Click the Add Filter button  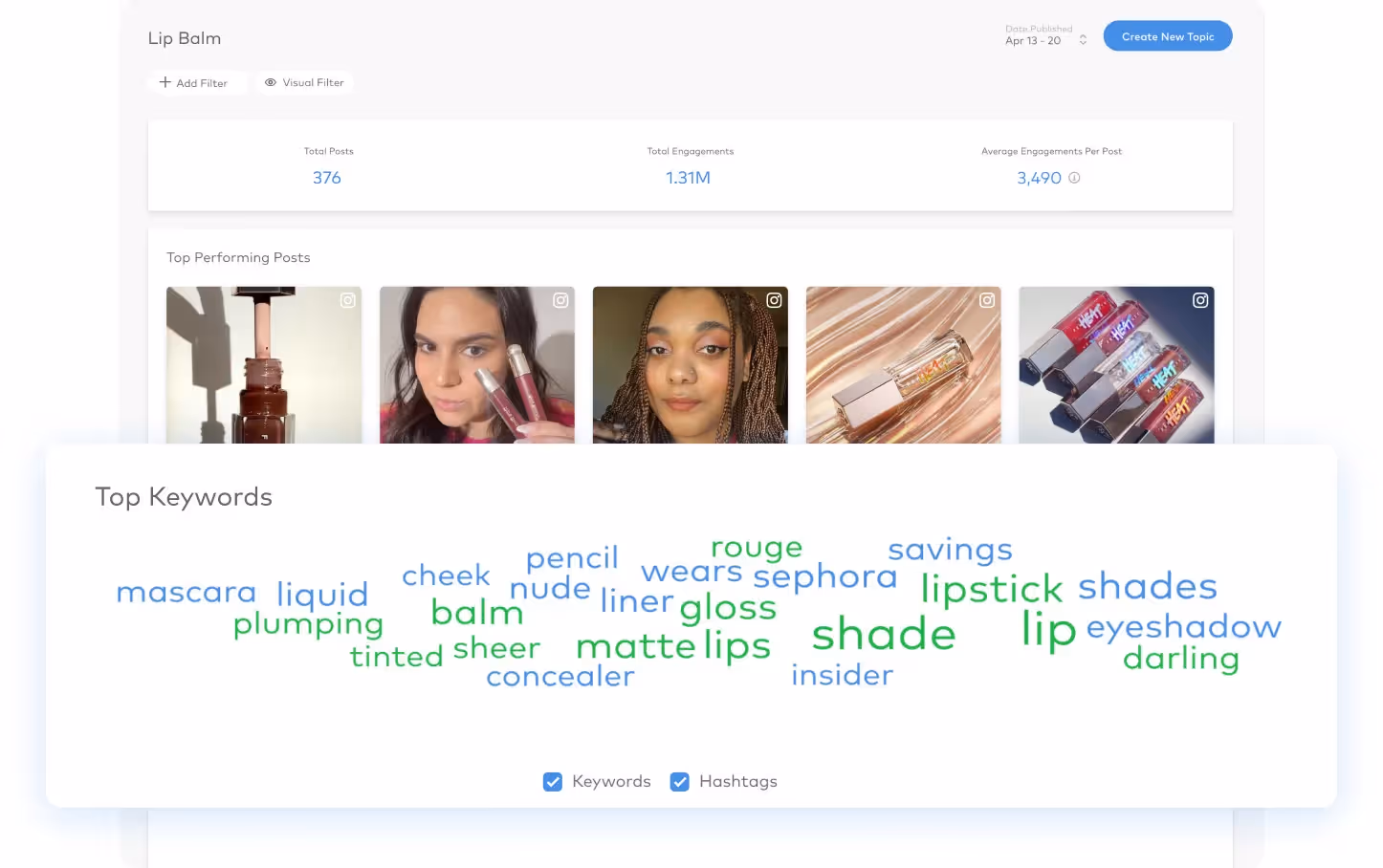[197, 82]
